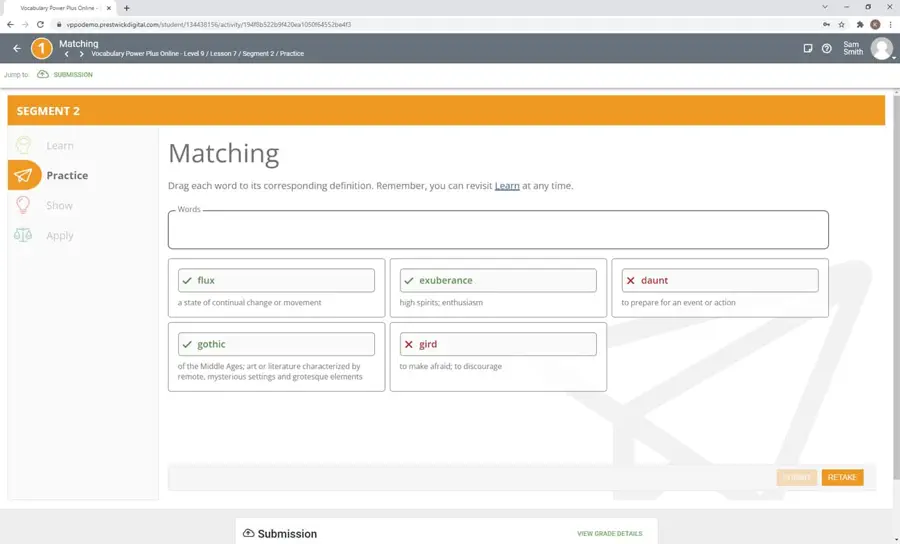Jump to Submission link at top
This screenshot has height=544, width=900.
tap(72, 75)
